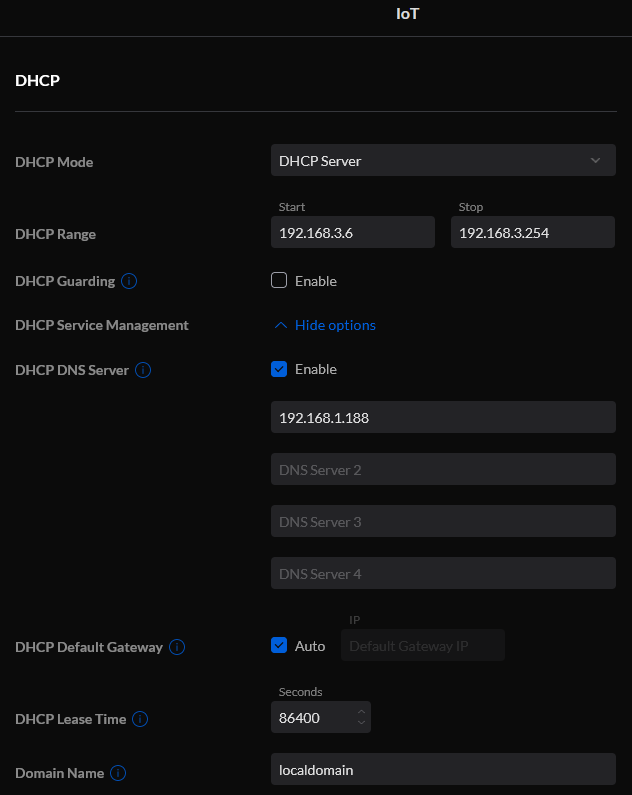Image resolution: width=632 pixels, height=795 pixels.
Task: Open info icon for DHCP Default Gateway
Action: [x=177, y=647]
